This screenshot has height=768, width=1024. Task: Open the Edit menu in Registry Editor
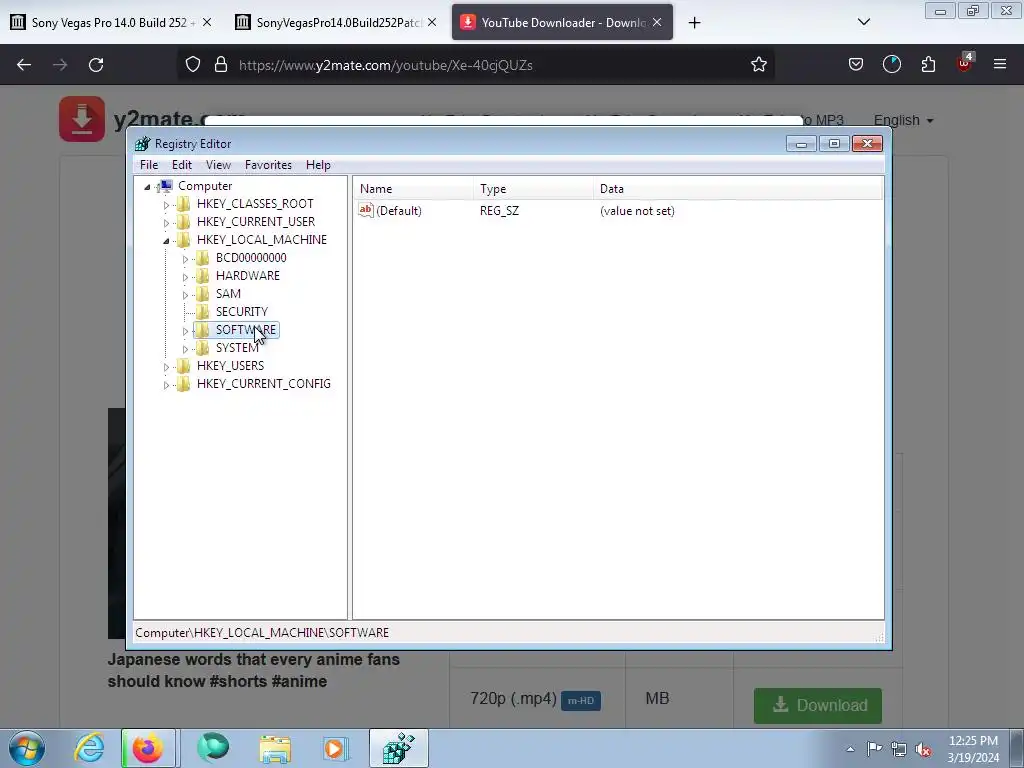click(182, 165)
